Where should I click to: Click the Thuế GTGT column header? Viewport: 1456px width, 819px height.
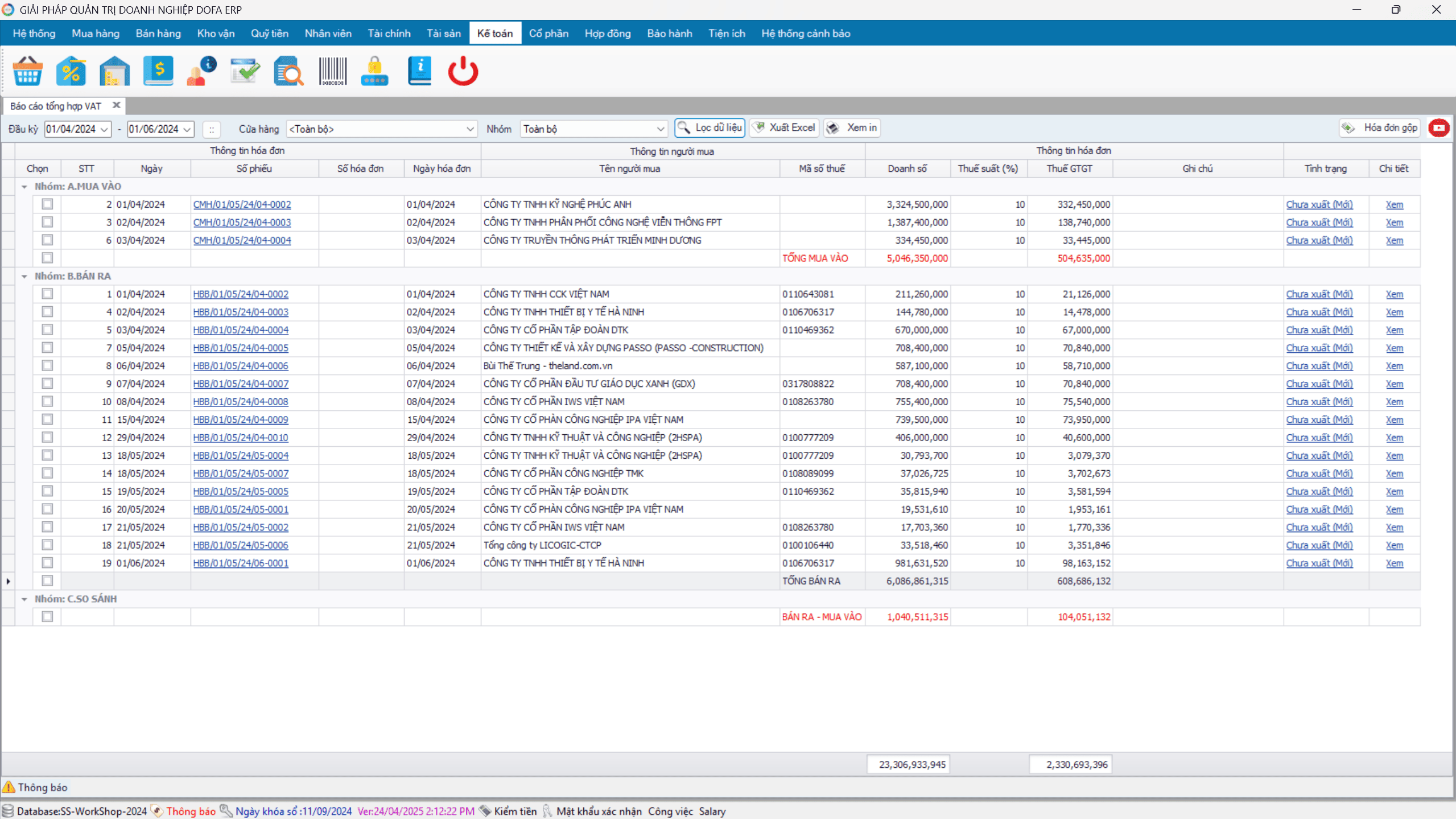(x=1069, y=168)
